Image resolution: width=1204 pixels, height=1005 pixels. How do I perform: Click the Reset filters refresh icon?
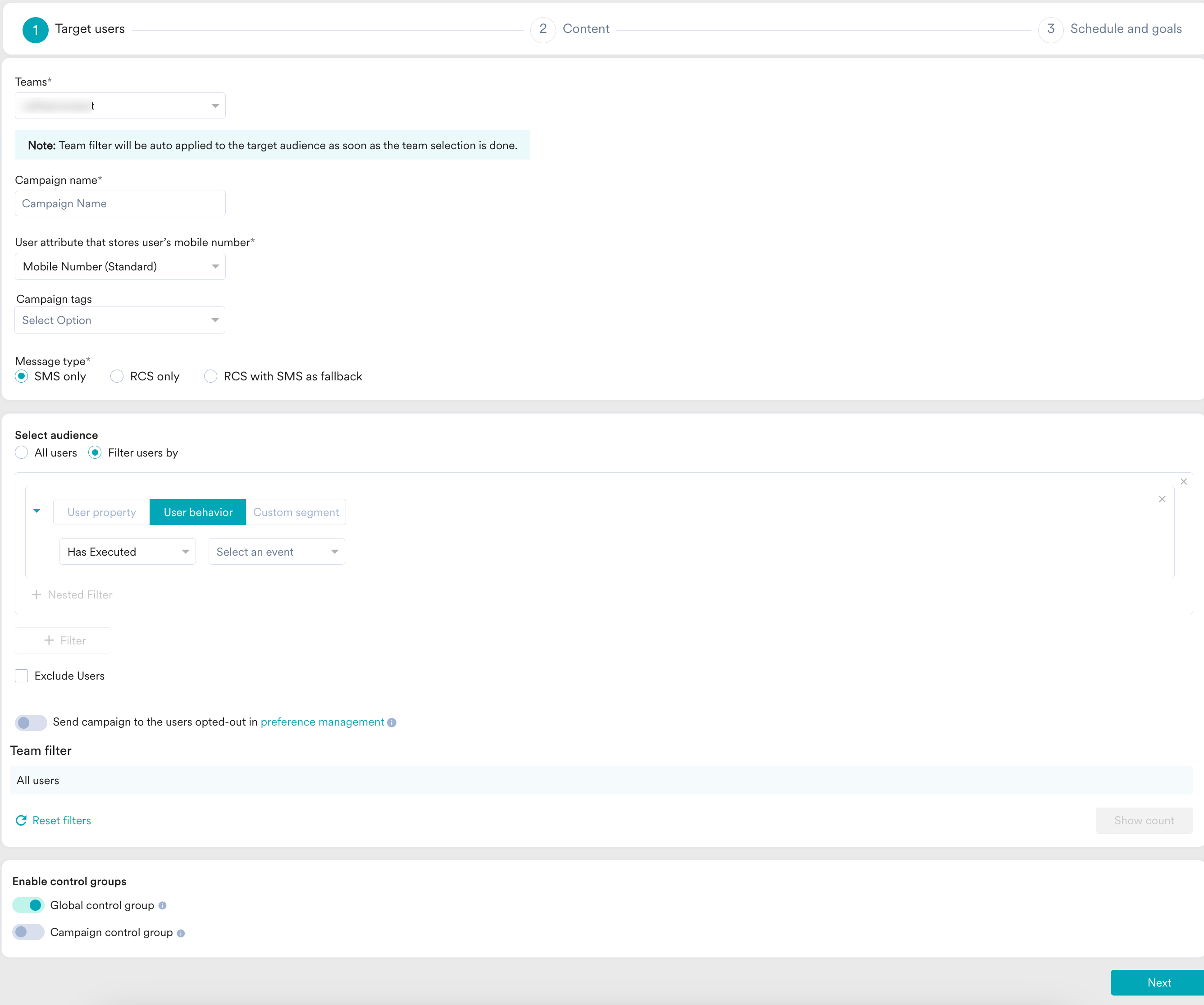tap(21, 820)
